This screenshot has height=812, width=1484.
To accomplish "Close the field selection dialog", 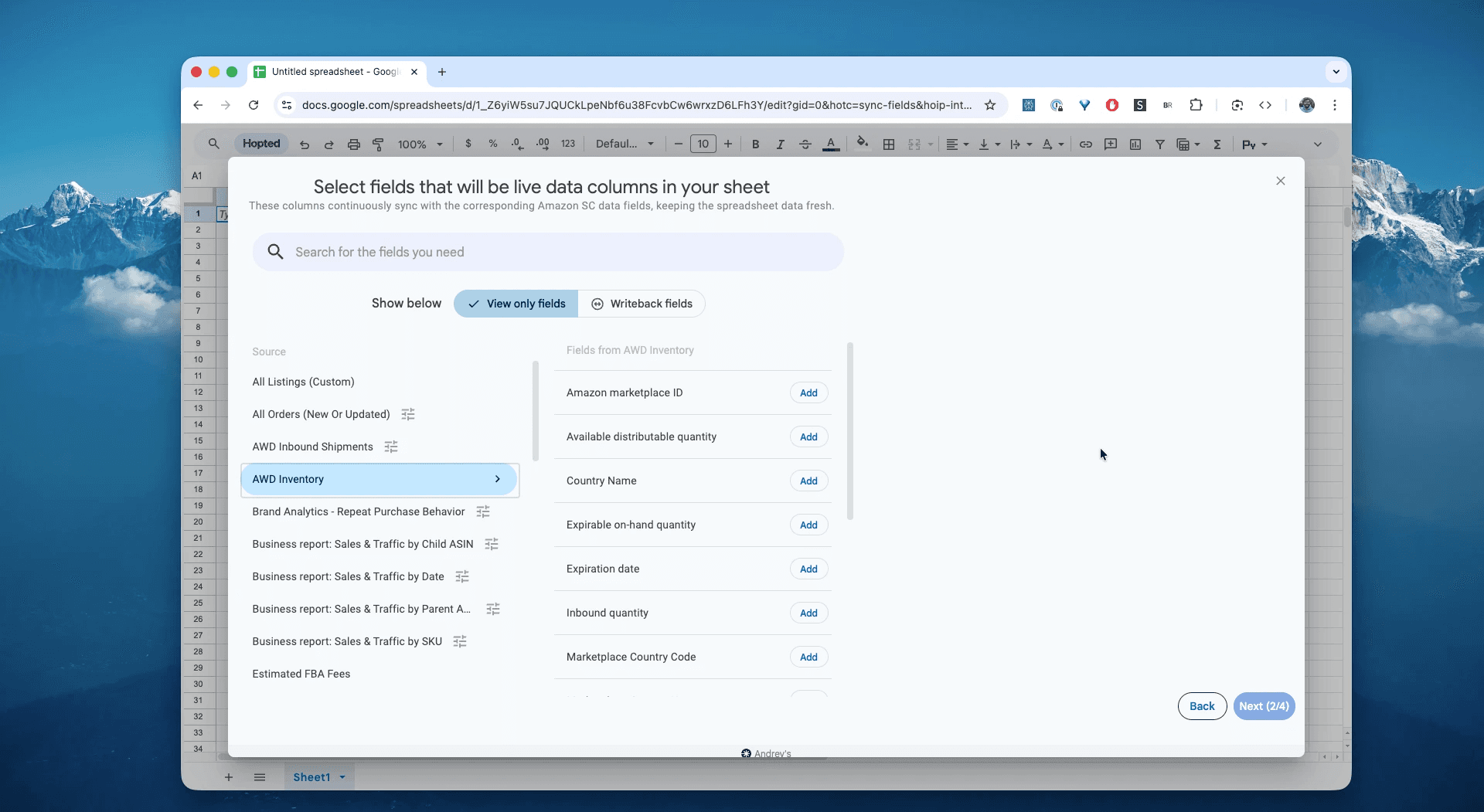I will tap(1281, 181).
